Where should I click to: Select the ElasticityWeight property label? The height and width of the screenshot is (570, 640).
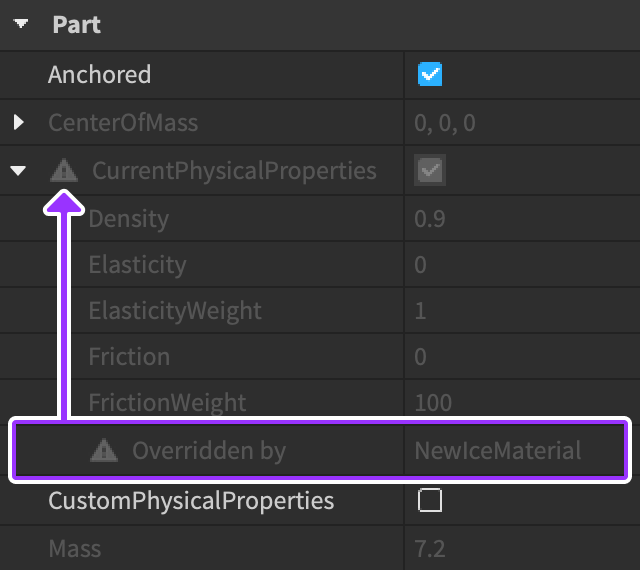point(175,311)
